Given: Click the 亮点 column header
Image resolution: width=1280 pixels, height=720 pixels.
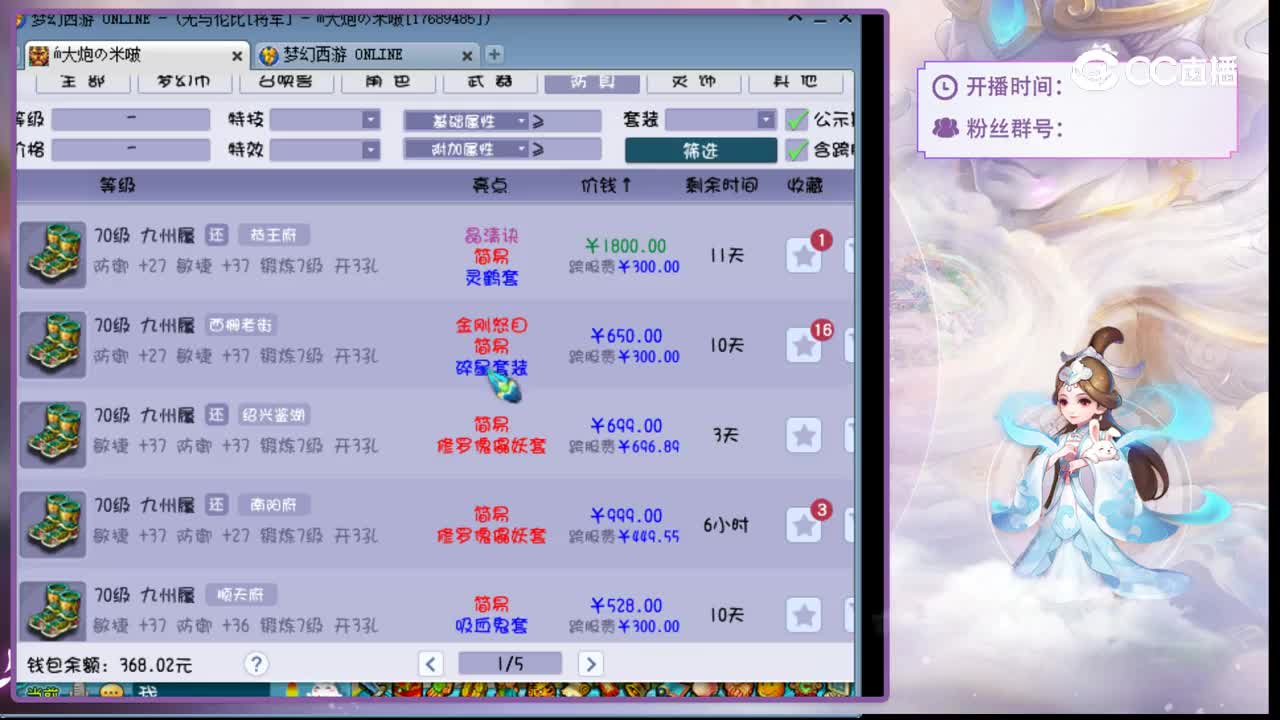Looking at the screenshot, I should [490, 185].
